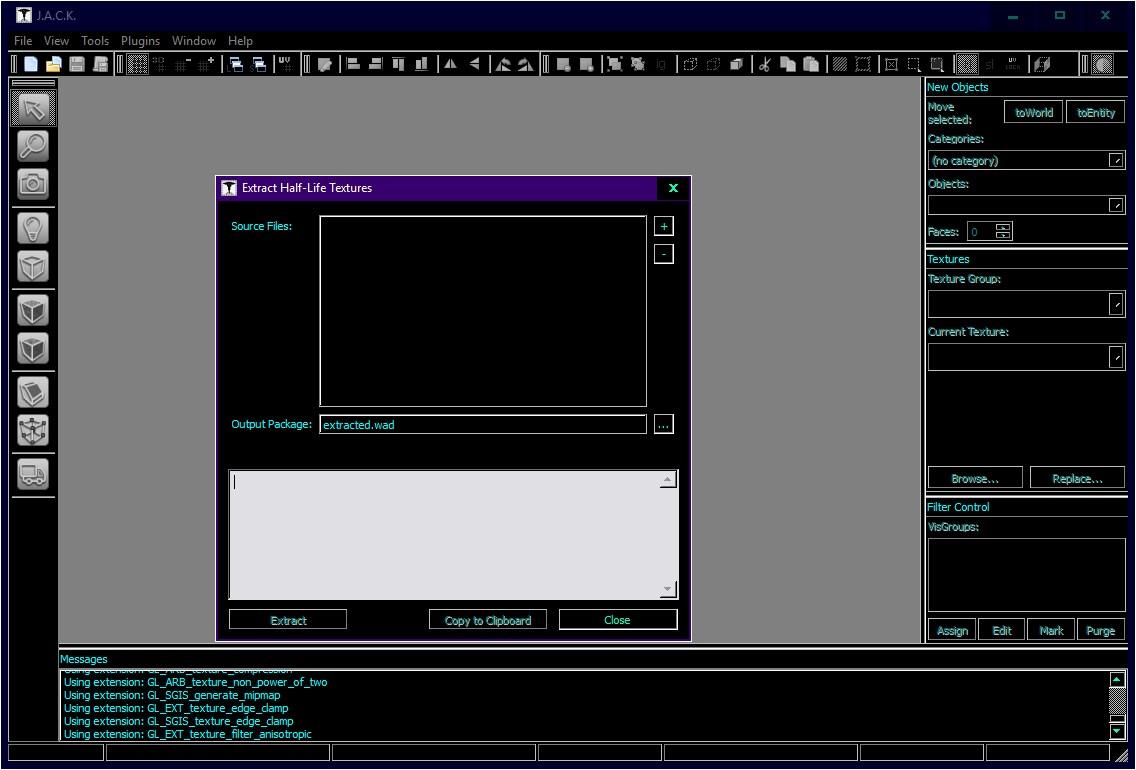Click the Group selected objects icon
The height and width of the screenshot is (770, 1136).
pos(614,64)
